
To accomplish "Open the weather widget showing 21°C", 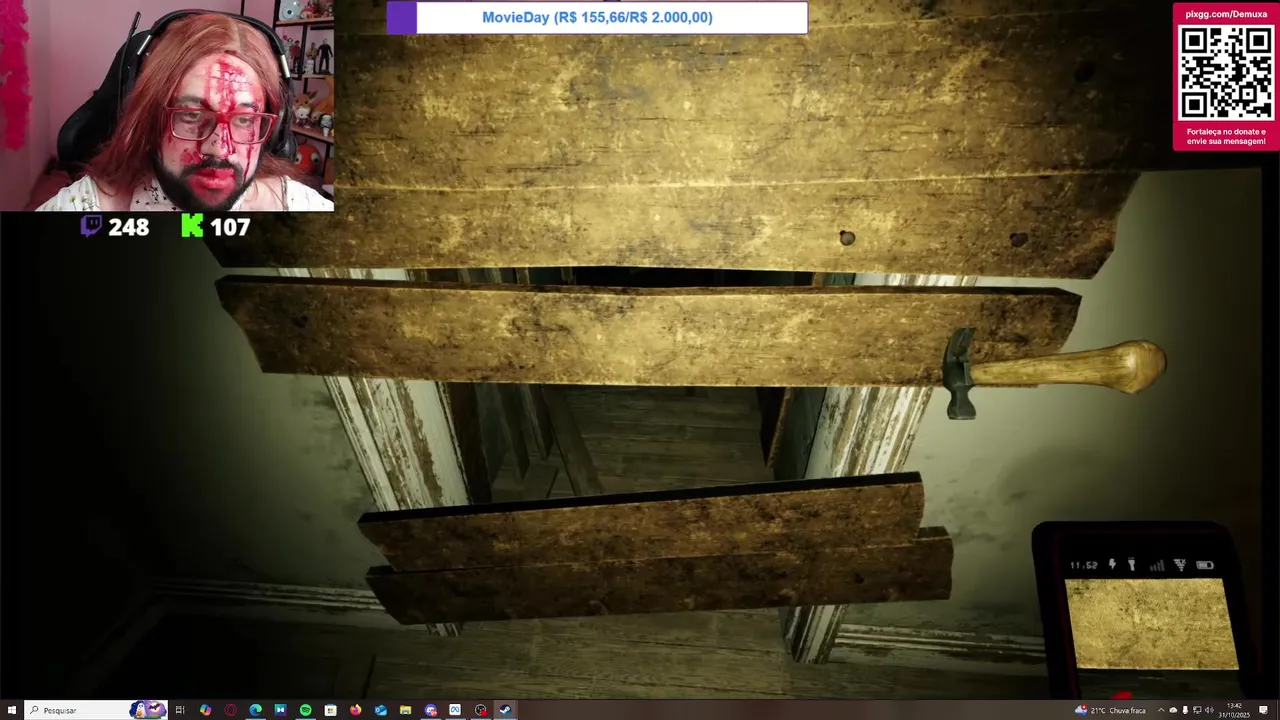I will tap(1110, 710).
